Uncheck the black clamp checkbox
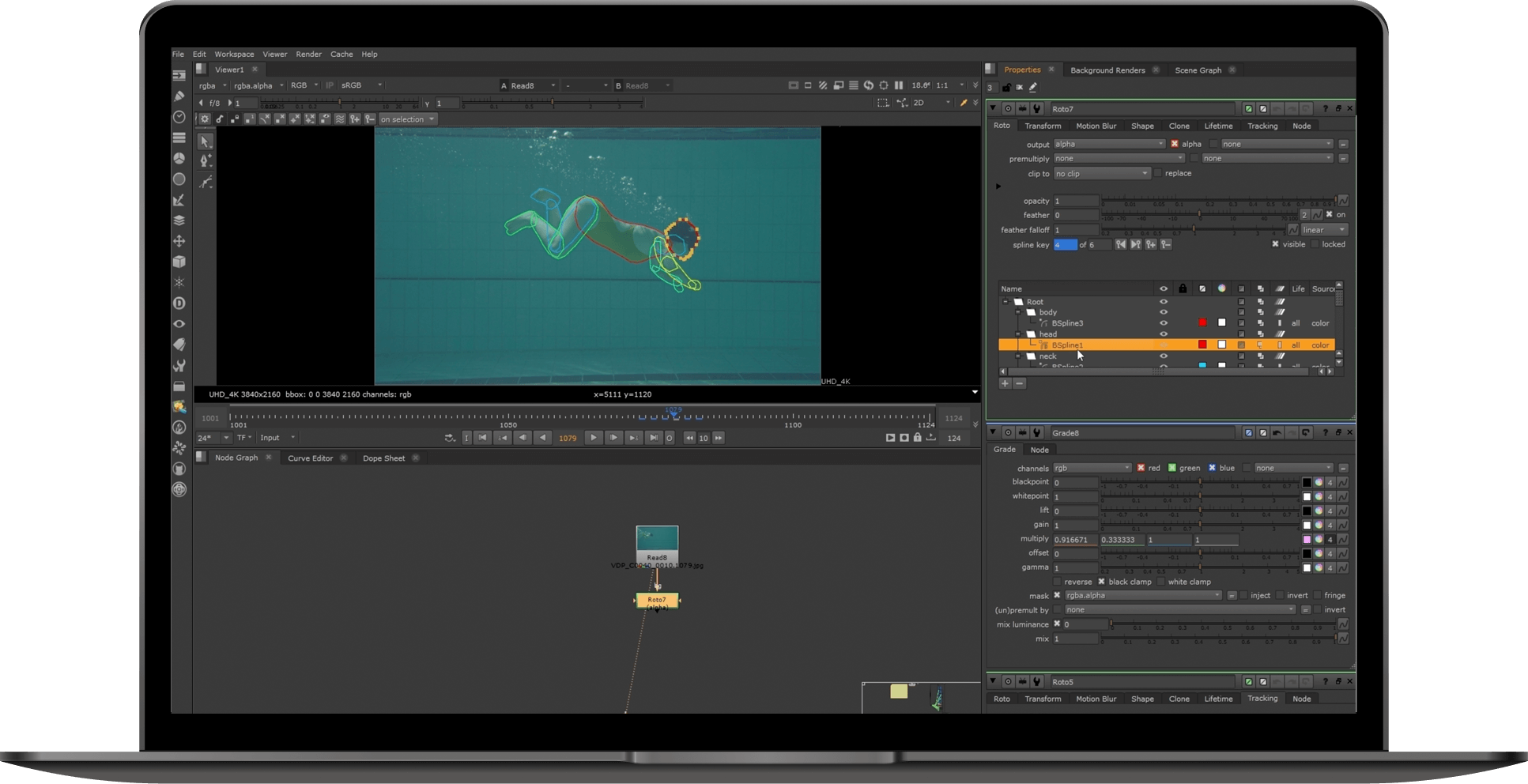Image resolution: width=1528 pixels, height=784 pixels. pos(1101,582)
